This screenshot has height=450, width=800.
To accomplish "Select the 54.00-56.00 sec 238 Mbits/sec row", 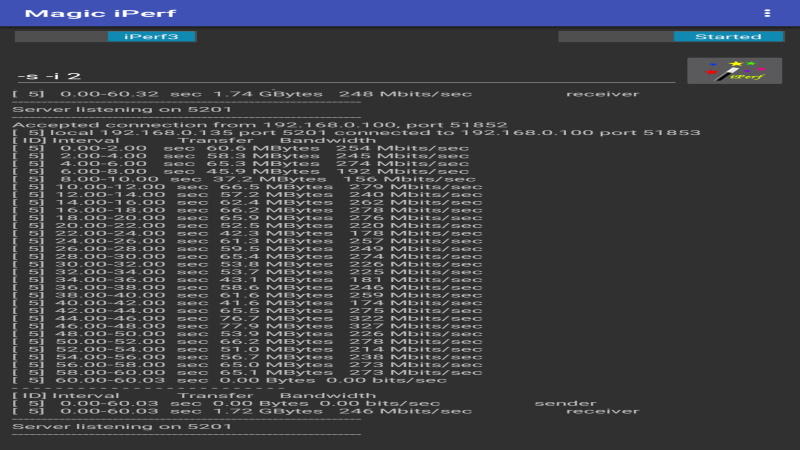I will pyautogui.click(x=247, y=357).
